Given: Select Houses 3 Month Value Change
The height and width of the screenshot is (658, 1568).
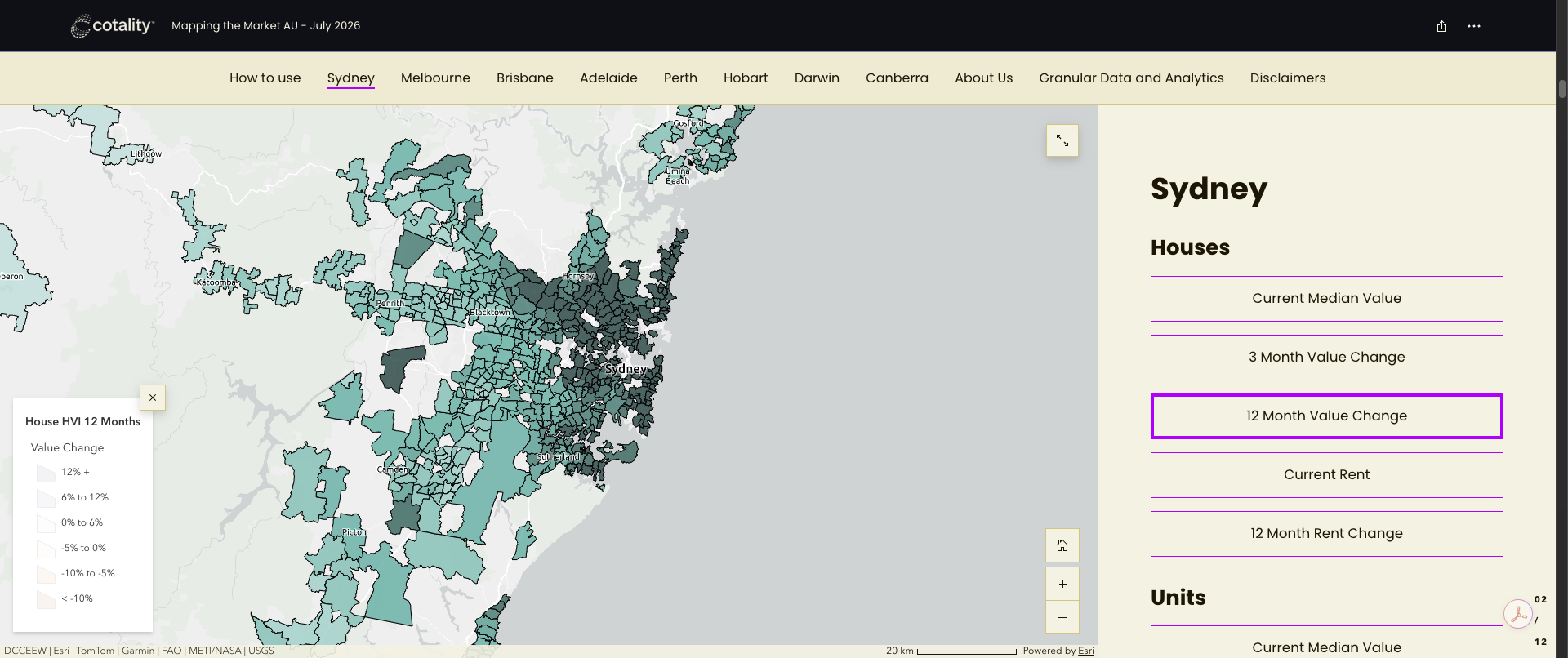Looking at the screenshot, I should (1327, 358).
